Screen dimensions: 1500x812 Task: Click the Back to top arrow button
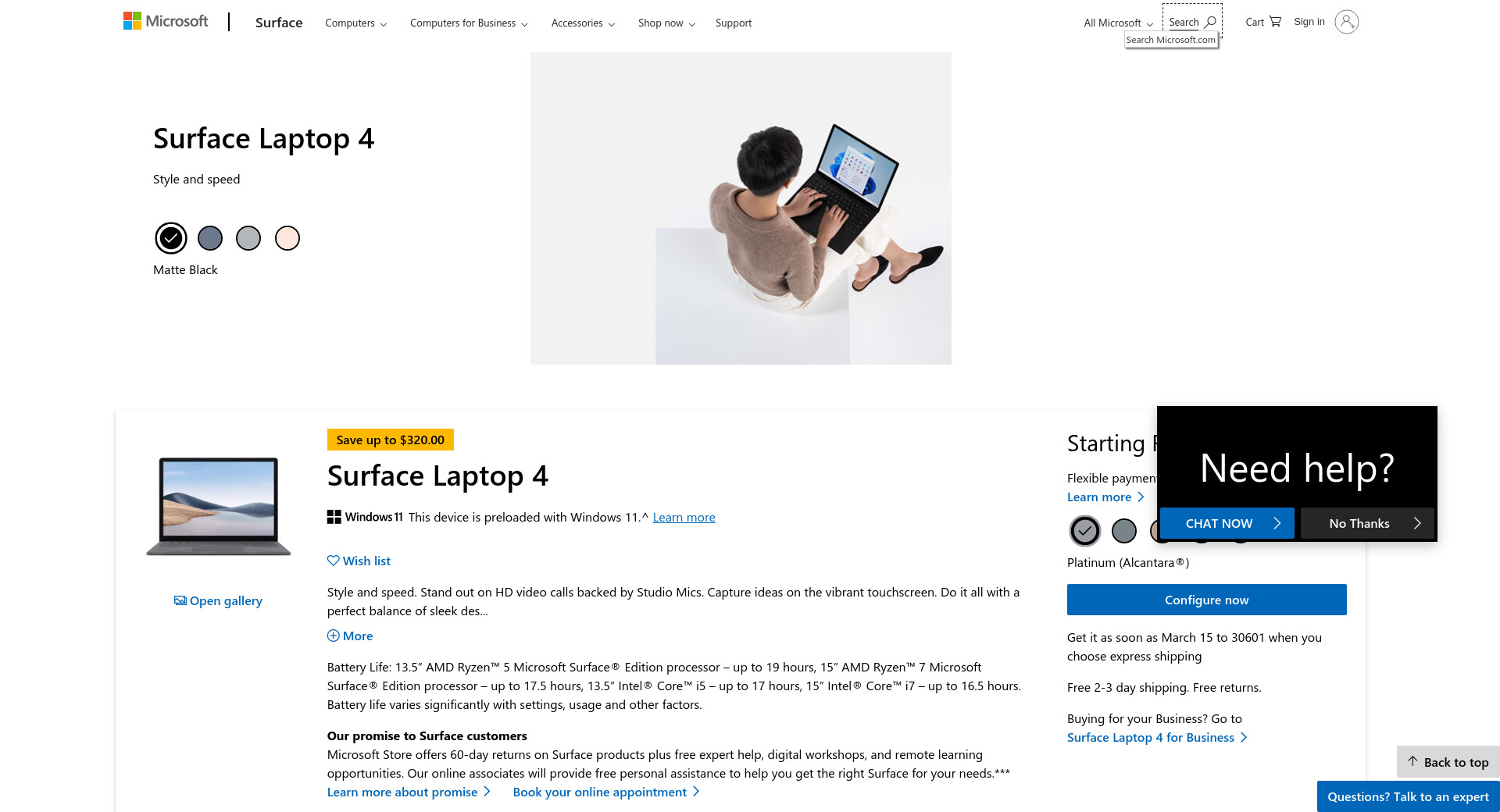1448,762
